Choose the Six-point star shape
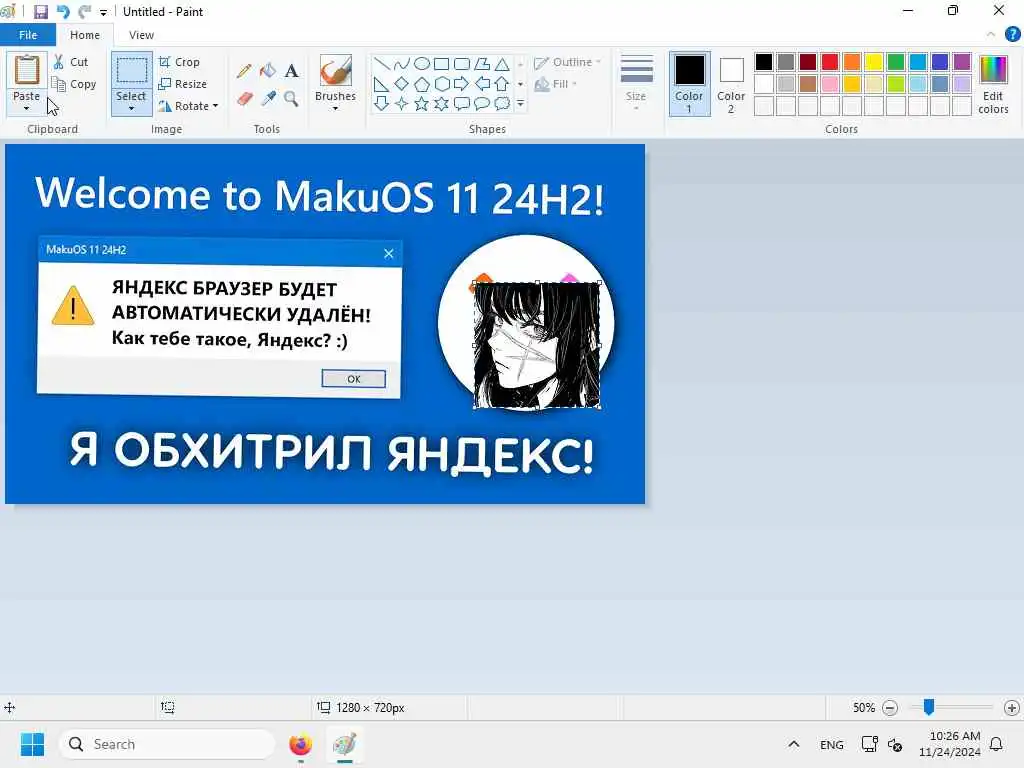 (x=441, y=103)
